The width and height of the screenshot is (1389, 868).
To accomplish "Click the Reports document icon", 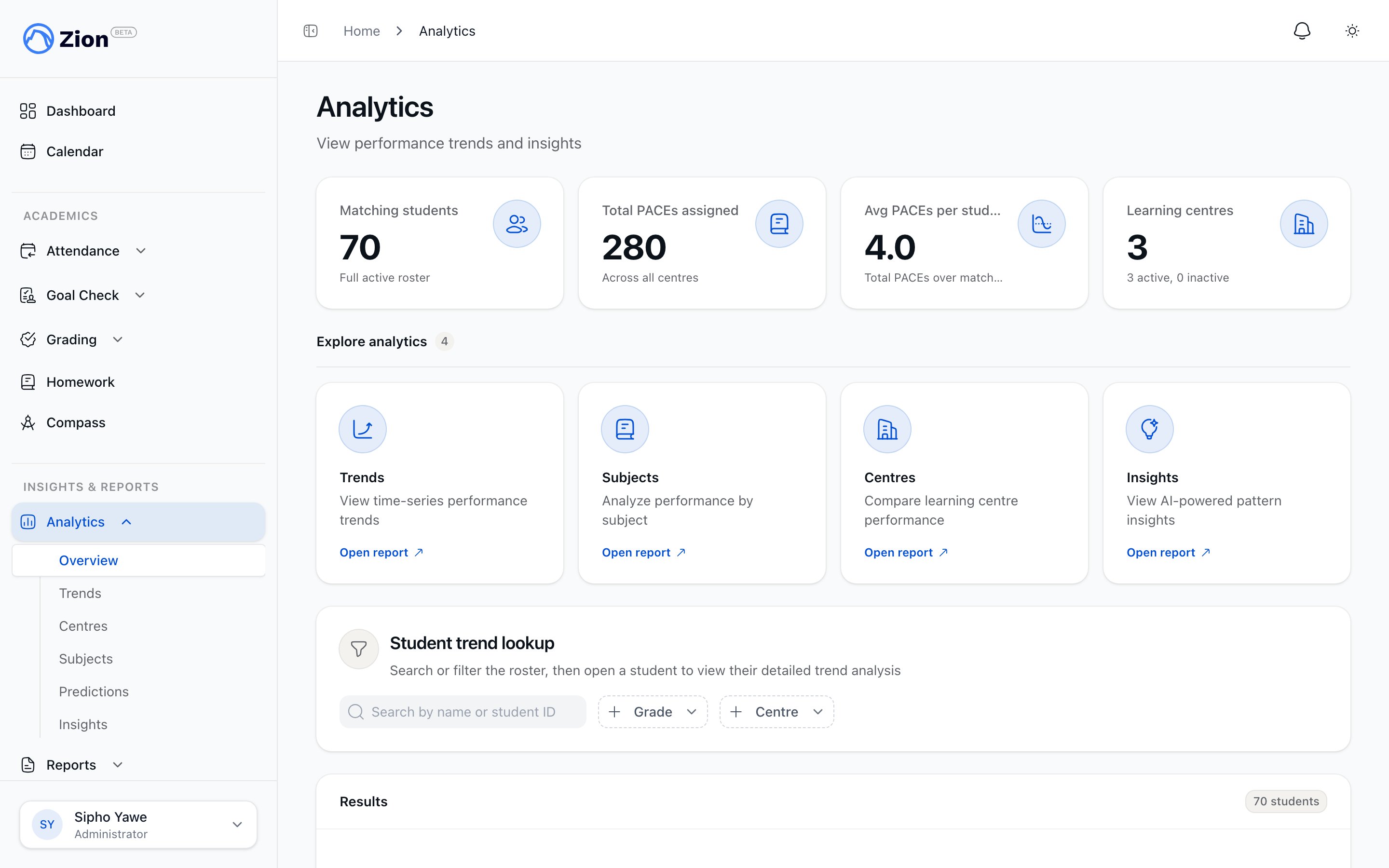I will [x=28, y=765].
